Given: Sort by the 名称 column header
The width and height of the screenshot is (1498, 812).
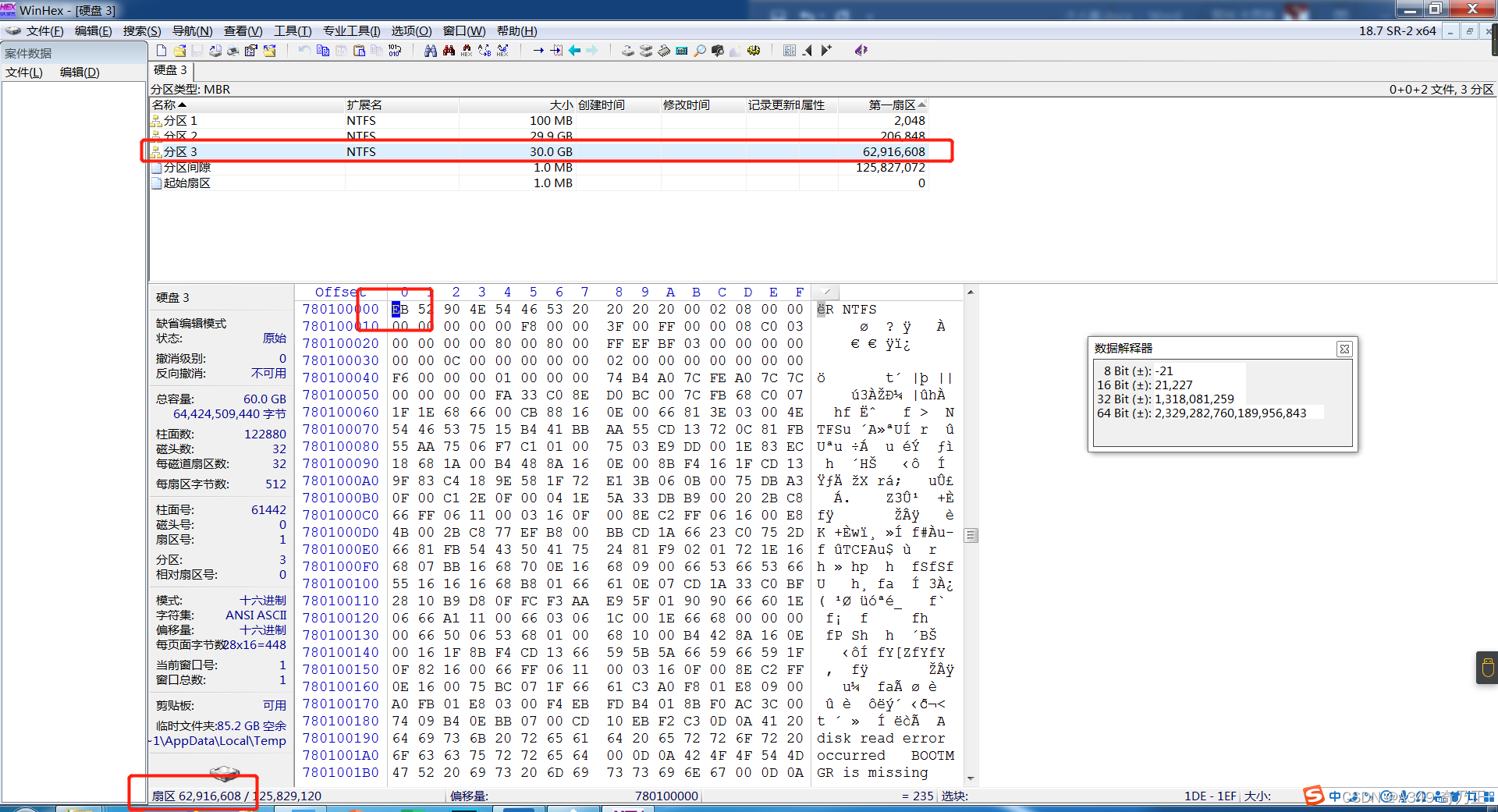Looking at the screenshot, I should pos(247,105).
